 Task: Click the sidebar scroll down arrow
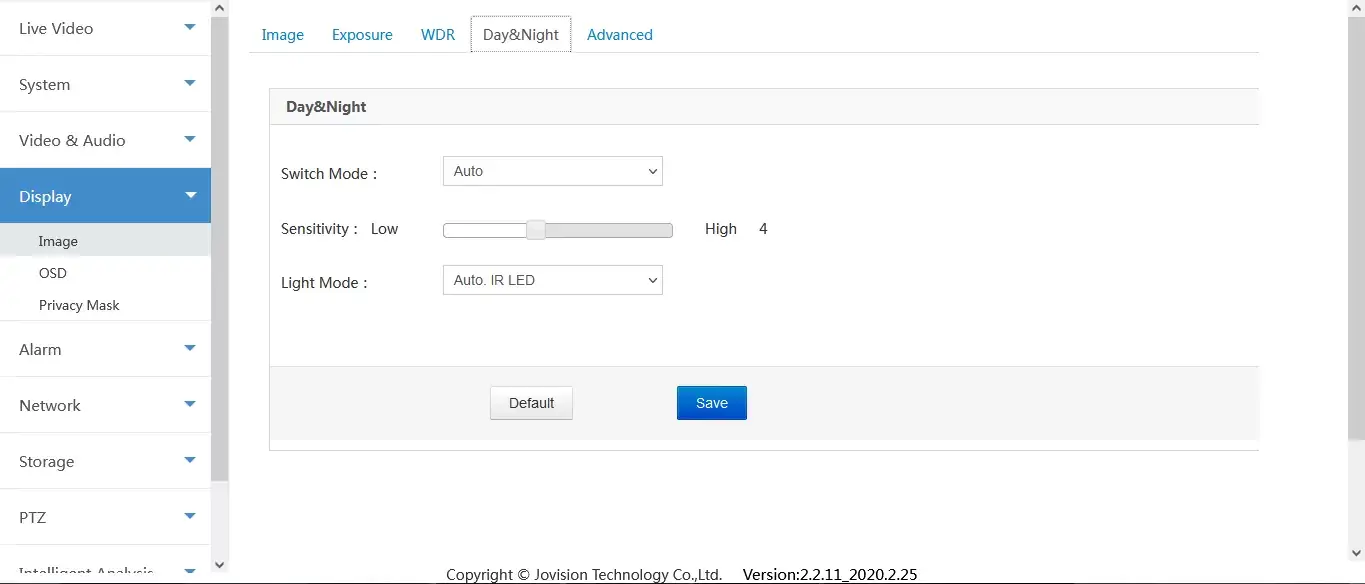point(220,565)
